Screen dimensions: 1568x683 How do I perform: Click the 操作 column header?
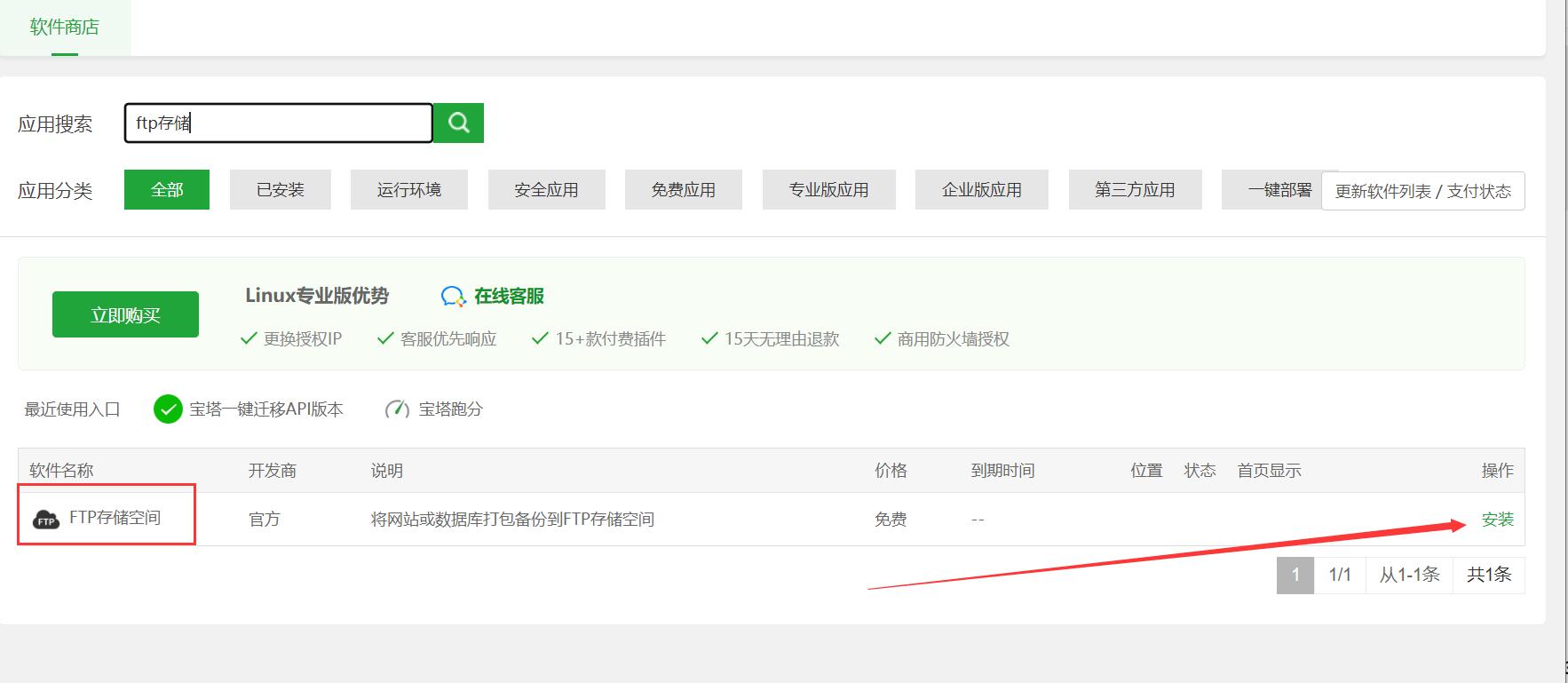(1498, 471)
